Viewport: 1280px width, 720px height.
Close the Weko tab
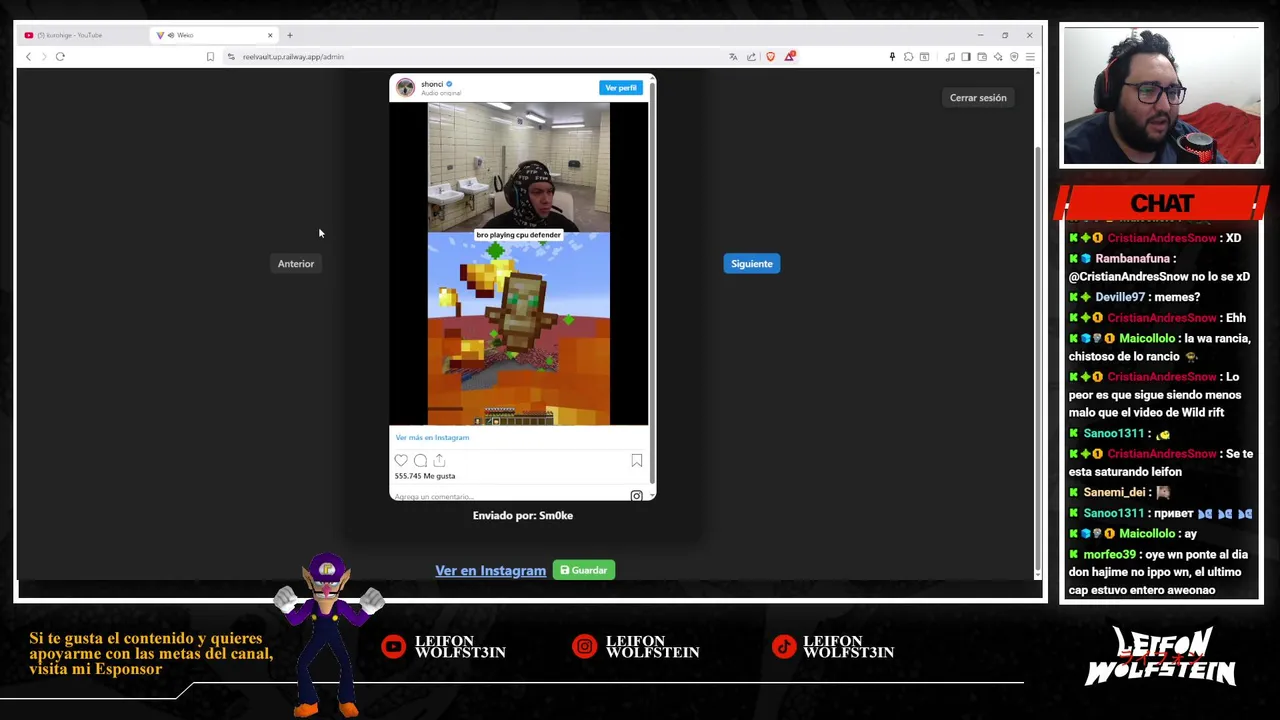tap(270, 35)
